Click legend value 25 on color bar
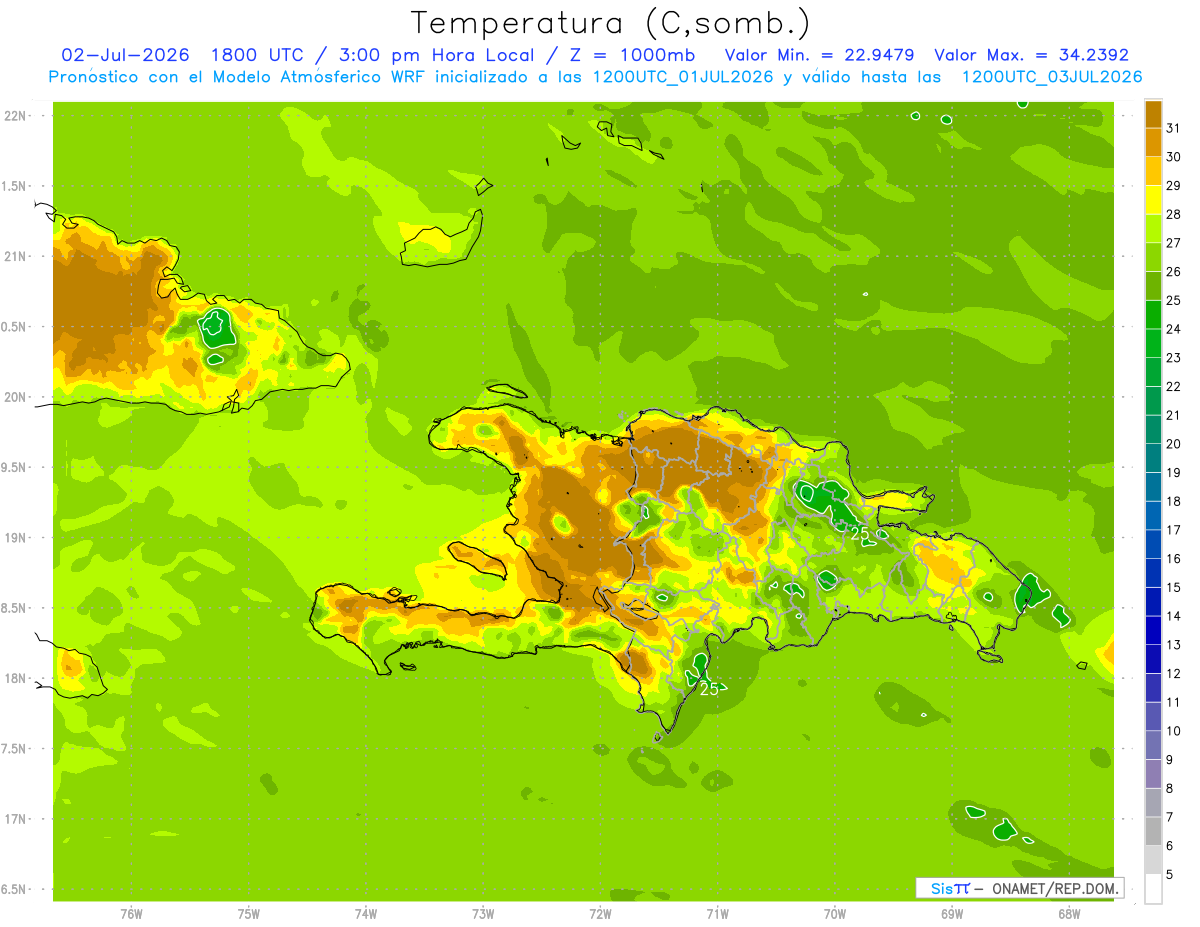The width and height of the screenshot is (1200, 927). (x=1174, y=300)
